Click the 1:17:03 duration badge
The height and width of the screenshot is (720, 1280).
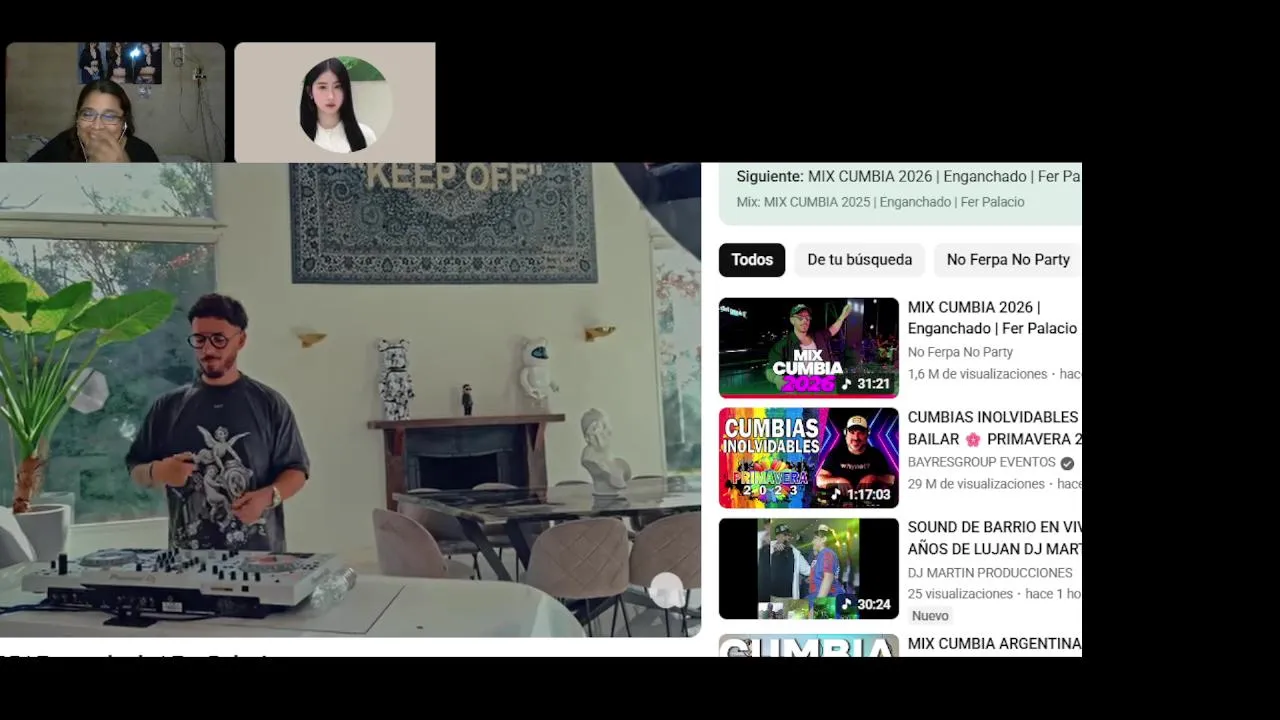pyautogui.click(x=860, y=494)
